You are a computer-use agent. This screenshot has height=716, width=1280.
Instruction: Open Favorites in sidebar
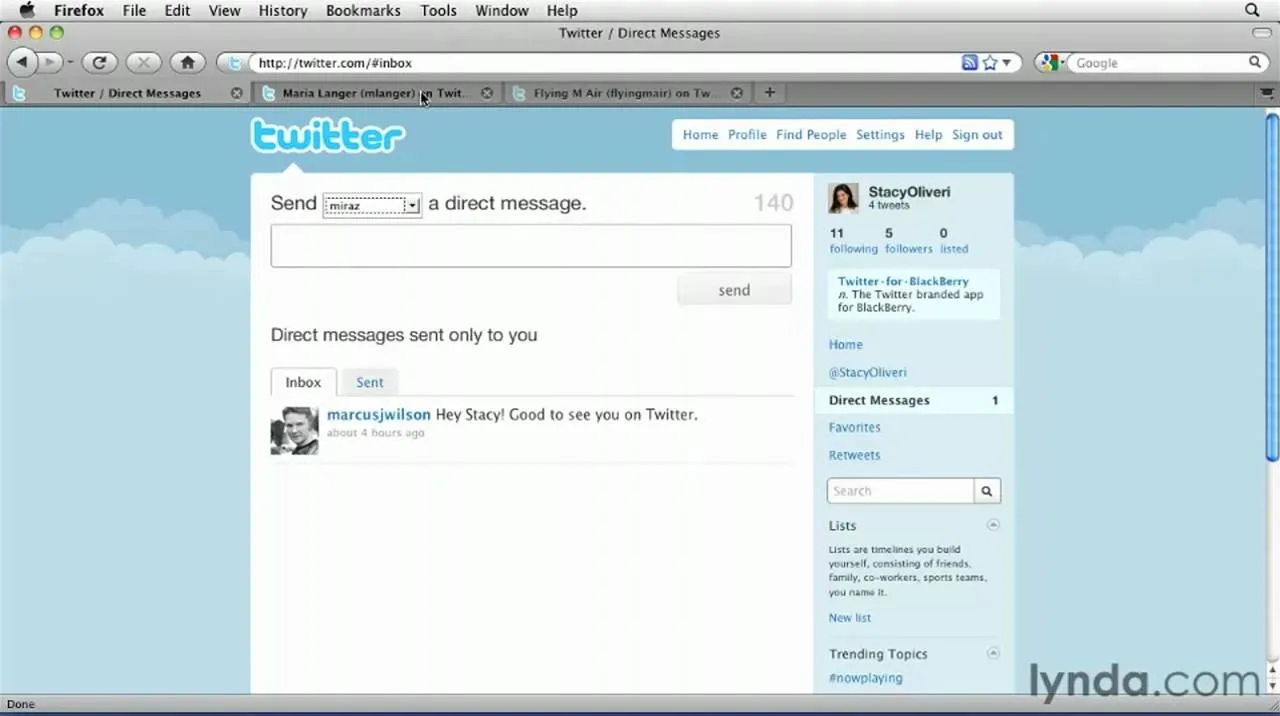pos(854,427)
